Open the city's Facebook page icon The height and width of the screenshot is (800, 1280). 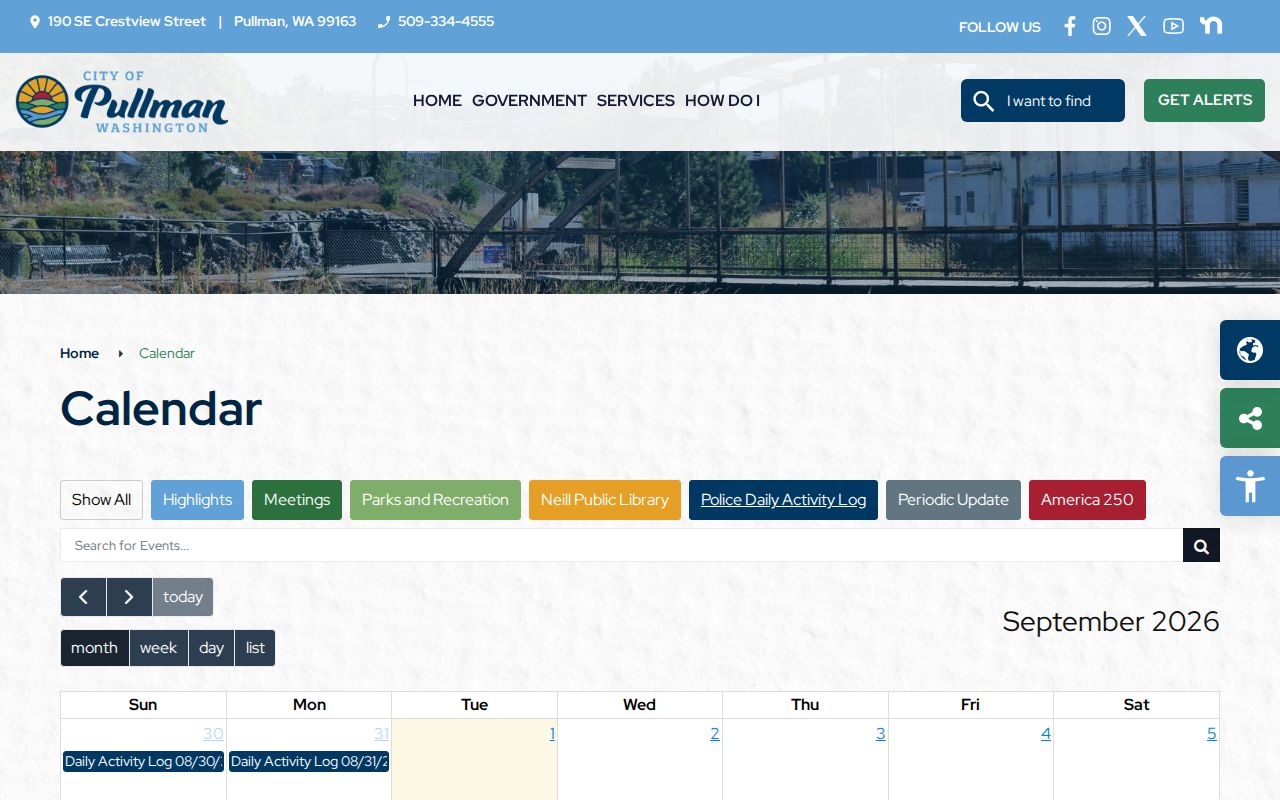click(1069, 26)
